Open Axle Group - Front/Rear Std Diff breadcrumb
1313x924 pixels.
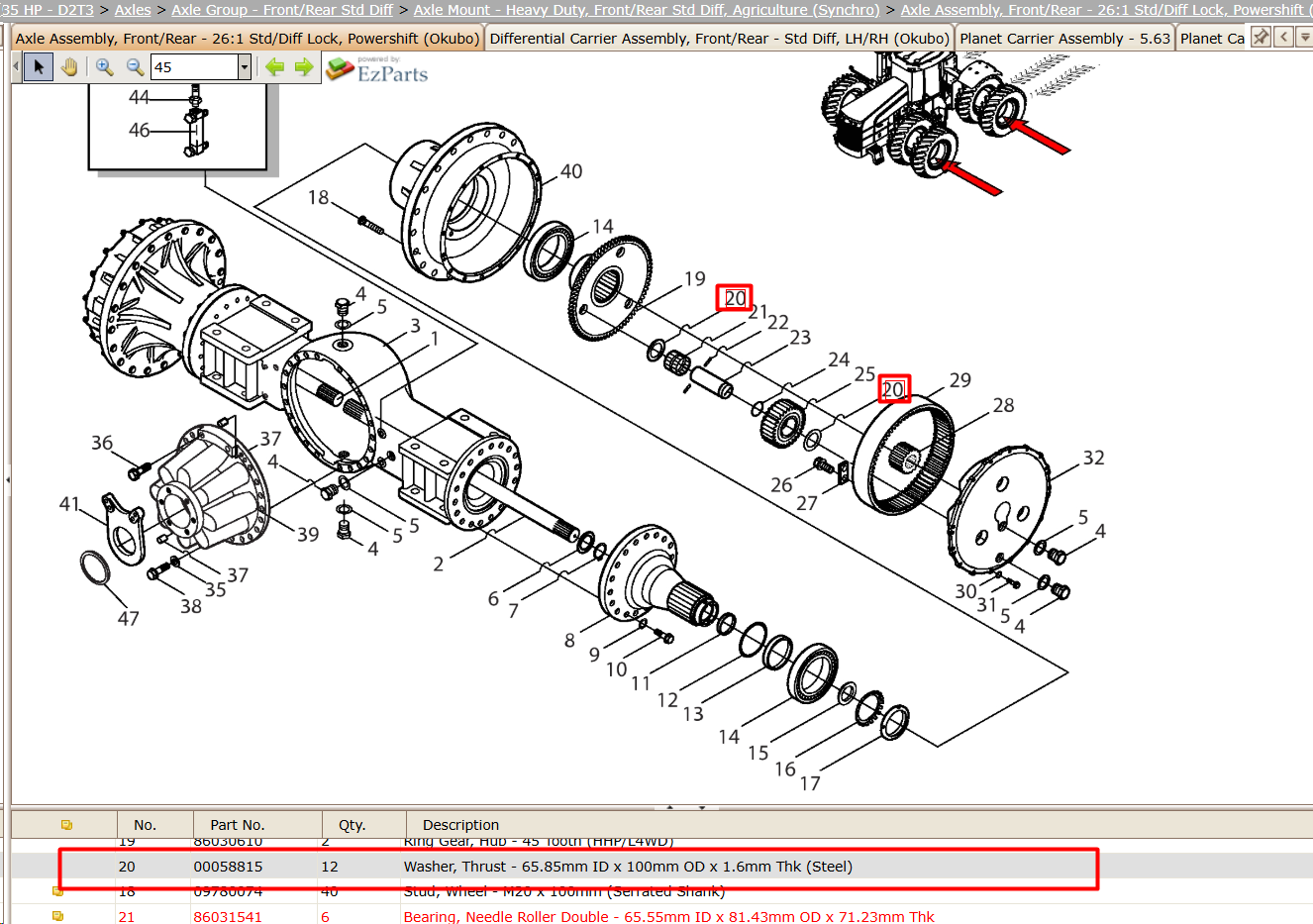pos(282,10)
